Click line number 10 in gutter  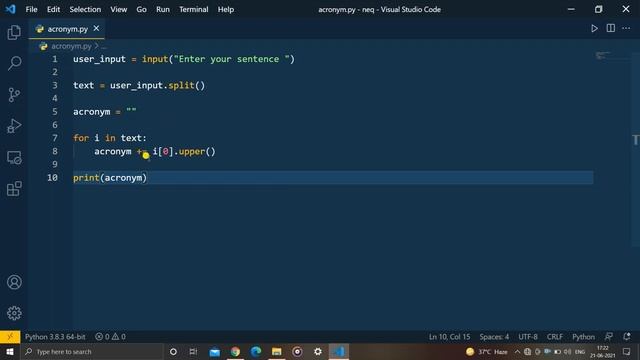52,178
